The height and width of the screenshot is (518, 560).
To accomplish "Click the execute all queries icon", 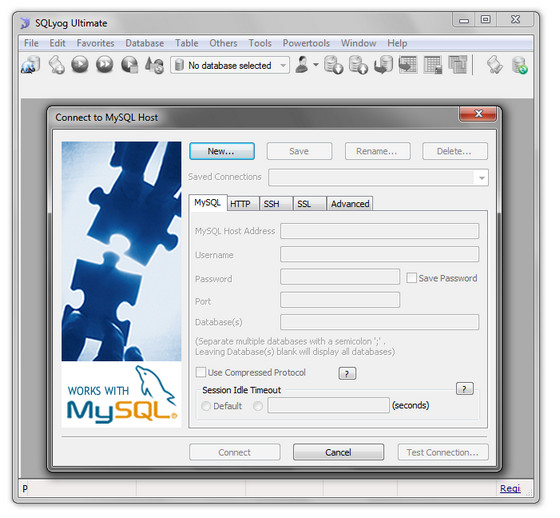I will click(x=105, y=65).
